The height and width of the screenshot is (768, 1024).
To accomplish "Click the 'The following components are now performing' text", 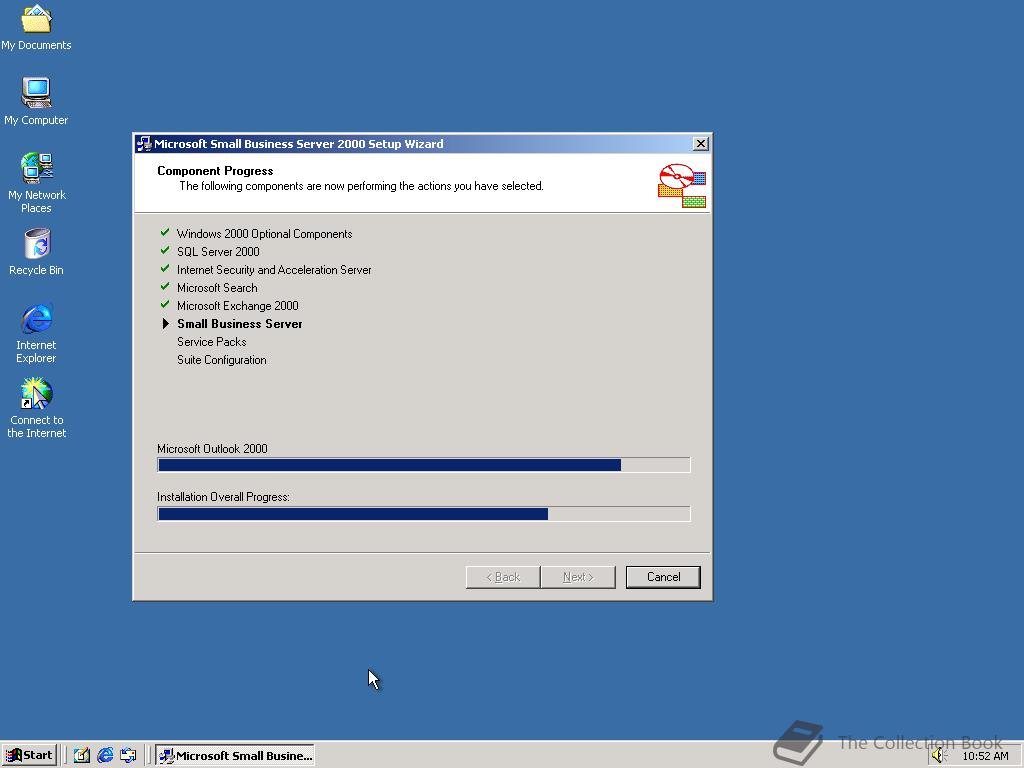I will click(x=361, y=186).
